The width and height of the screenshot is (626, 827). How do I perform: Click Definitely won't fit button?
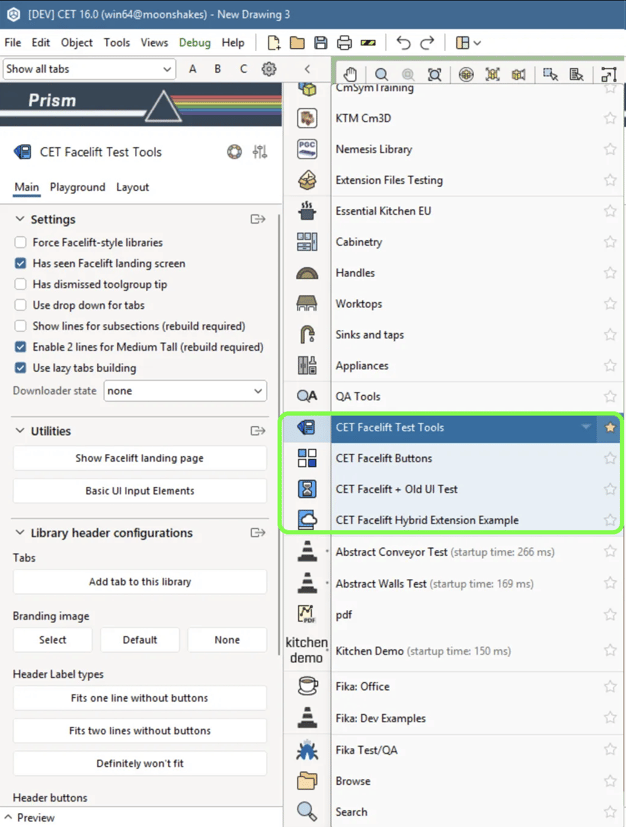(x=140, y=763)
